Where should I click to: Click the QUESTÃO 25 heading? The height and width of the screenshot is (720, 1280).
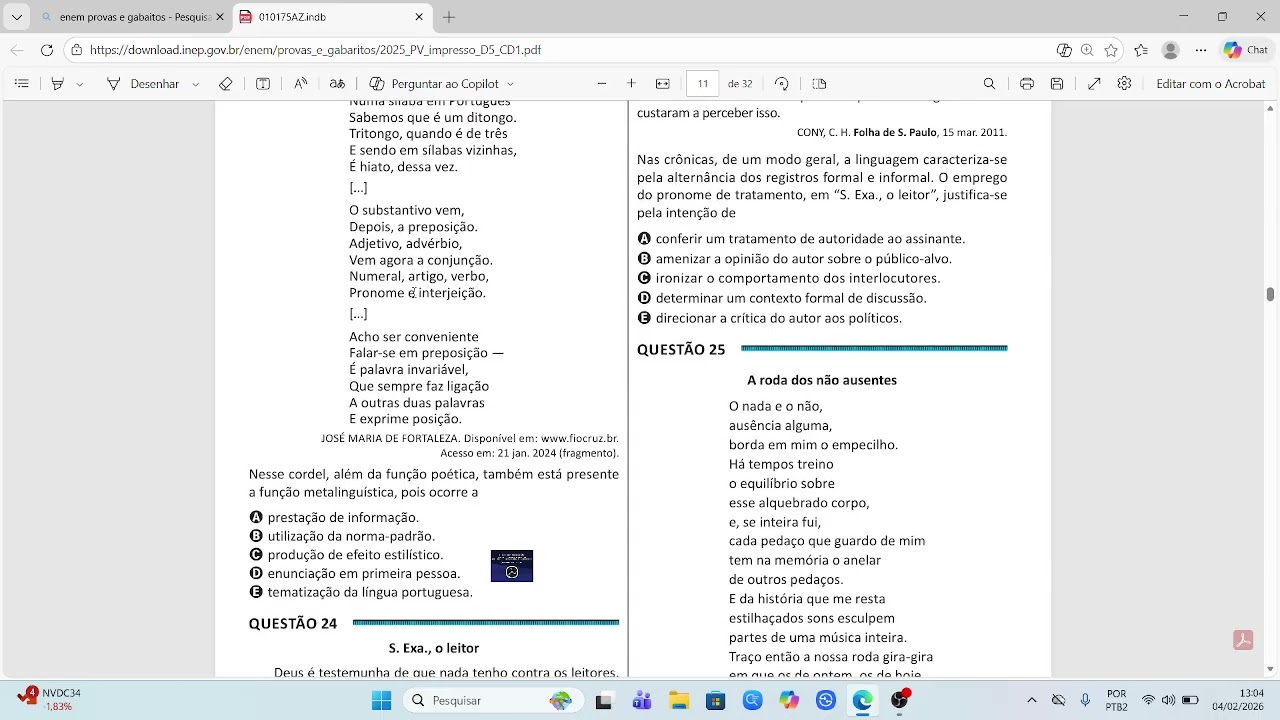point(681,350)
